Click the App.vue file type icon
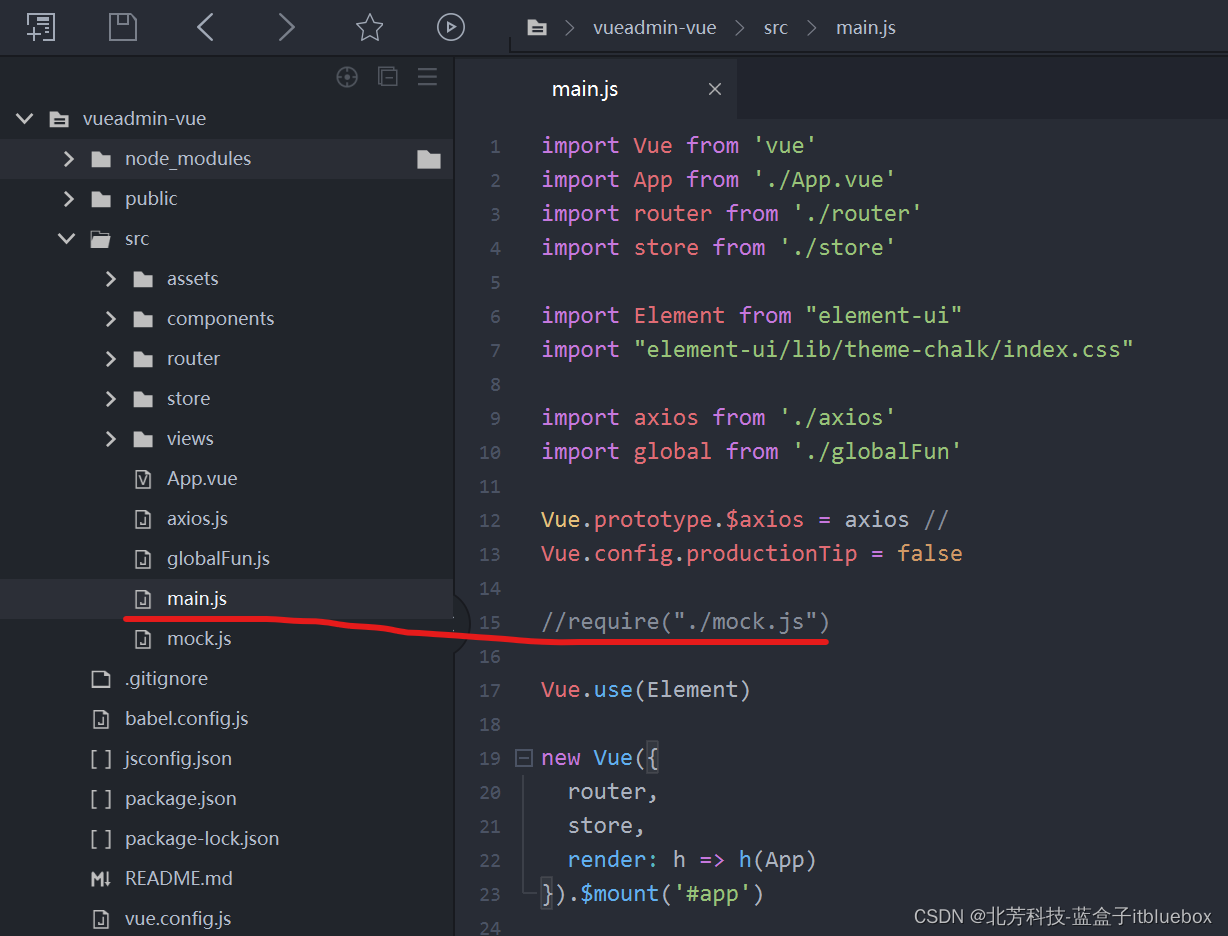Viewport: 1228px width, 936px height. coord(143,479)
